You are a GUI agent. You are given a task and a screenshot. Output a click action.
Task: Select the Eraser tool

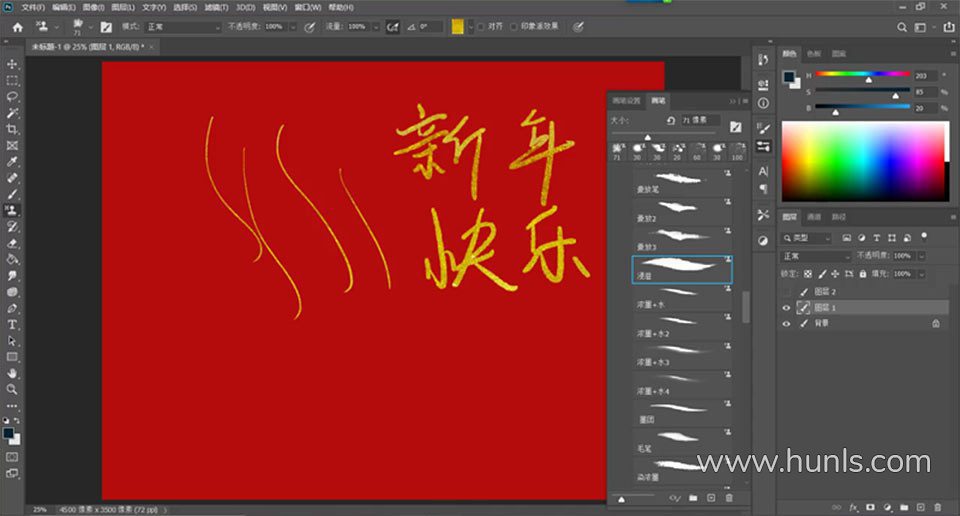pyautogui.click(x=12, y=243)
